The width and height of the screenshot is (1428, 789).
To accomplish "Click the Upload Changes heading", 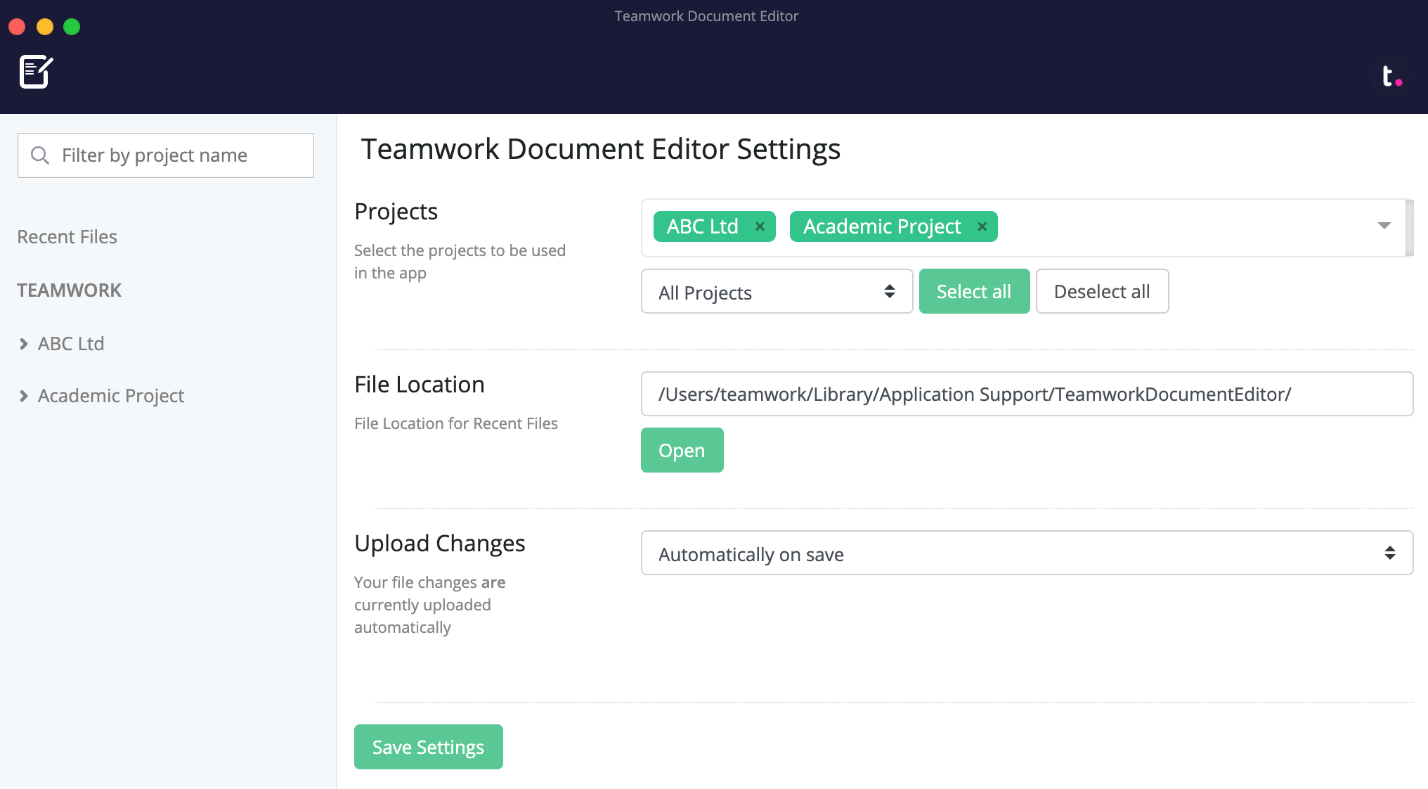I will 440,543.
